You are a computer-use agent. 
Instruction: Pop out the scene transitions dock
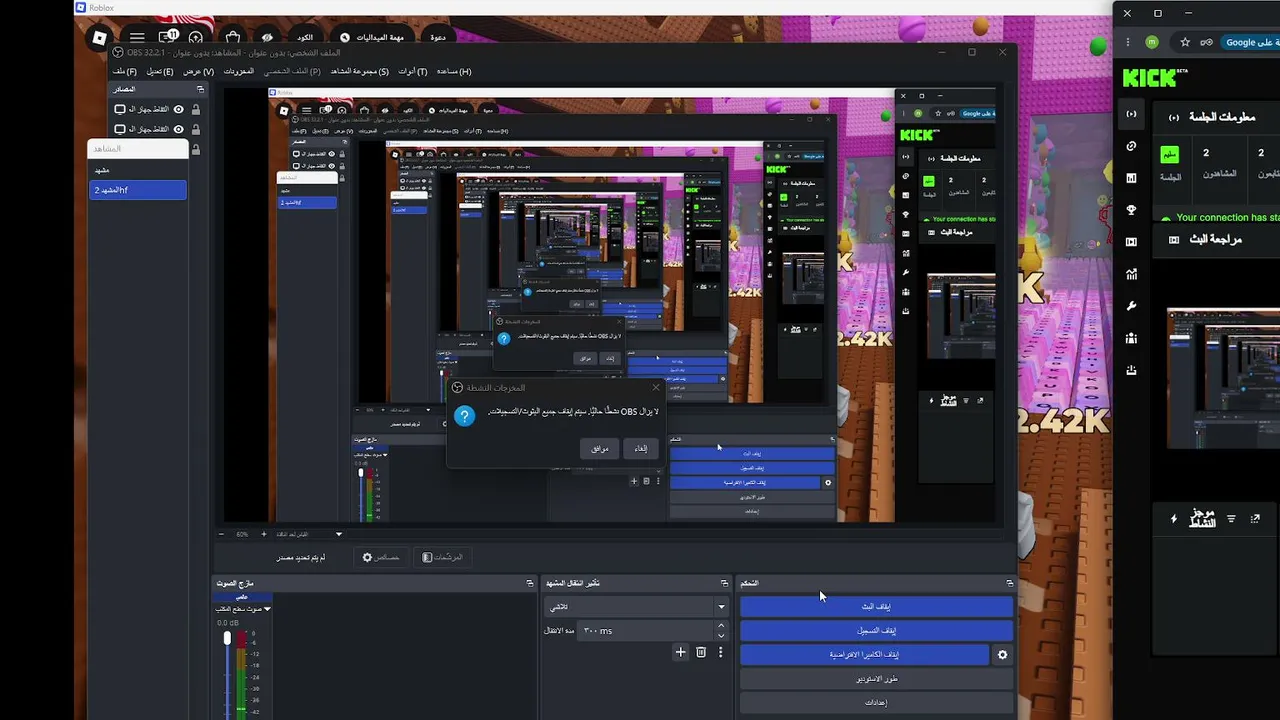coord(724,583)
